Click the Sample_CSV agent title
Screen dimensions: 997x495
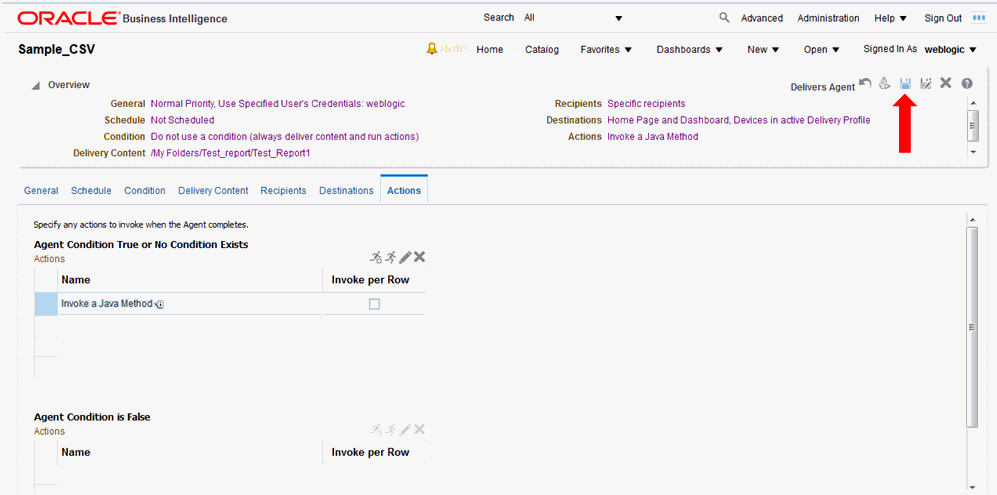pos(57,50)
